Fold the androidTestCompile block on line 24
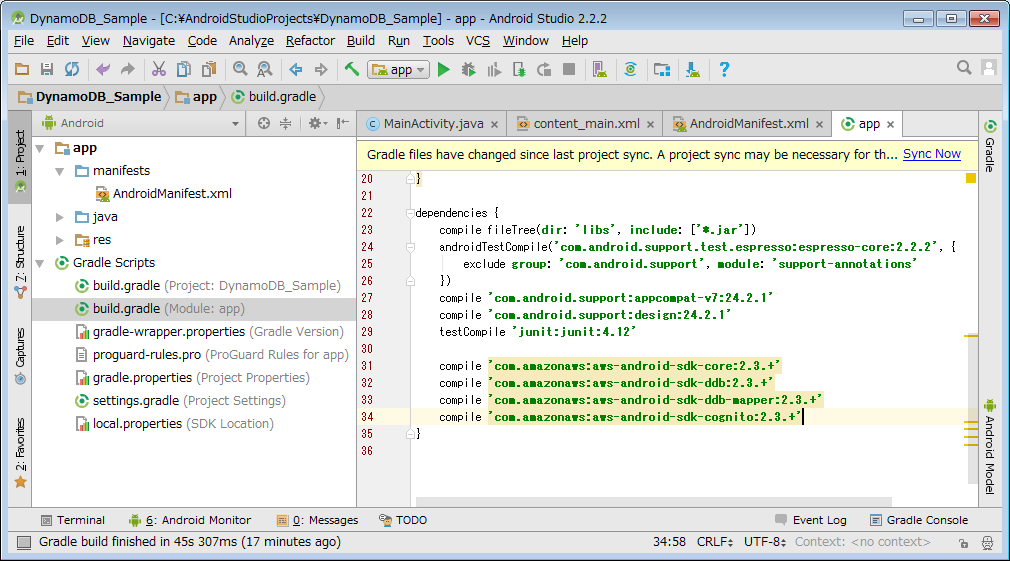The image size is (1010, 561). click(x=410, y=247)
